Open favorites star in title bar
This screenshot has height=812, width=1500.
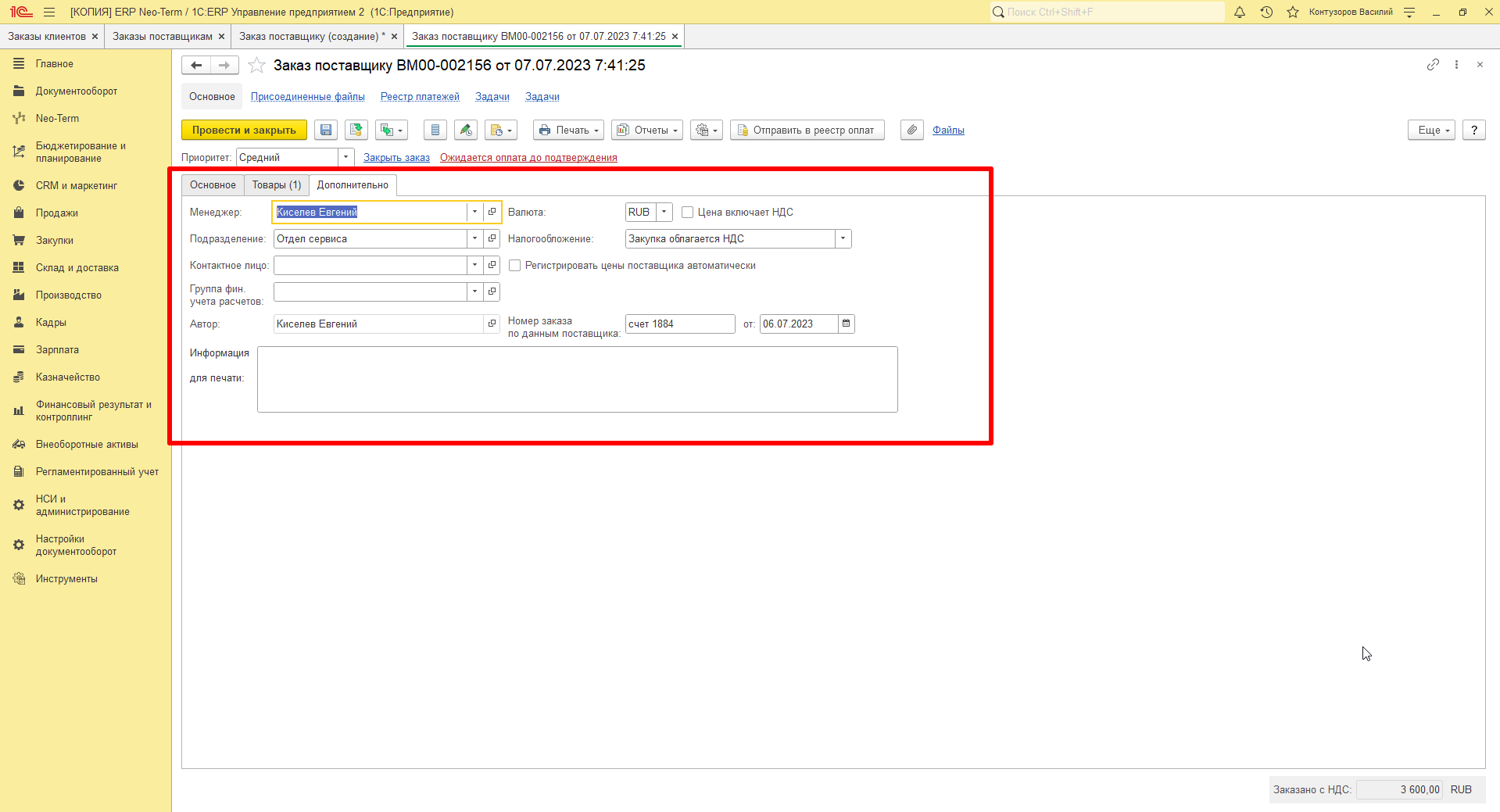click(1293, 12)
